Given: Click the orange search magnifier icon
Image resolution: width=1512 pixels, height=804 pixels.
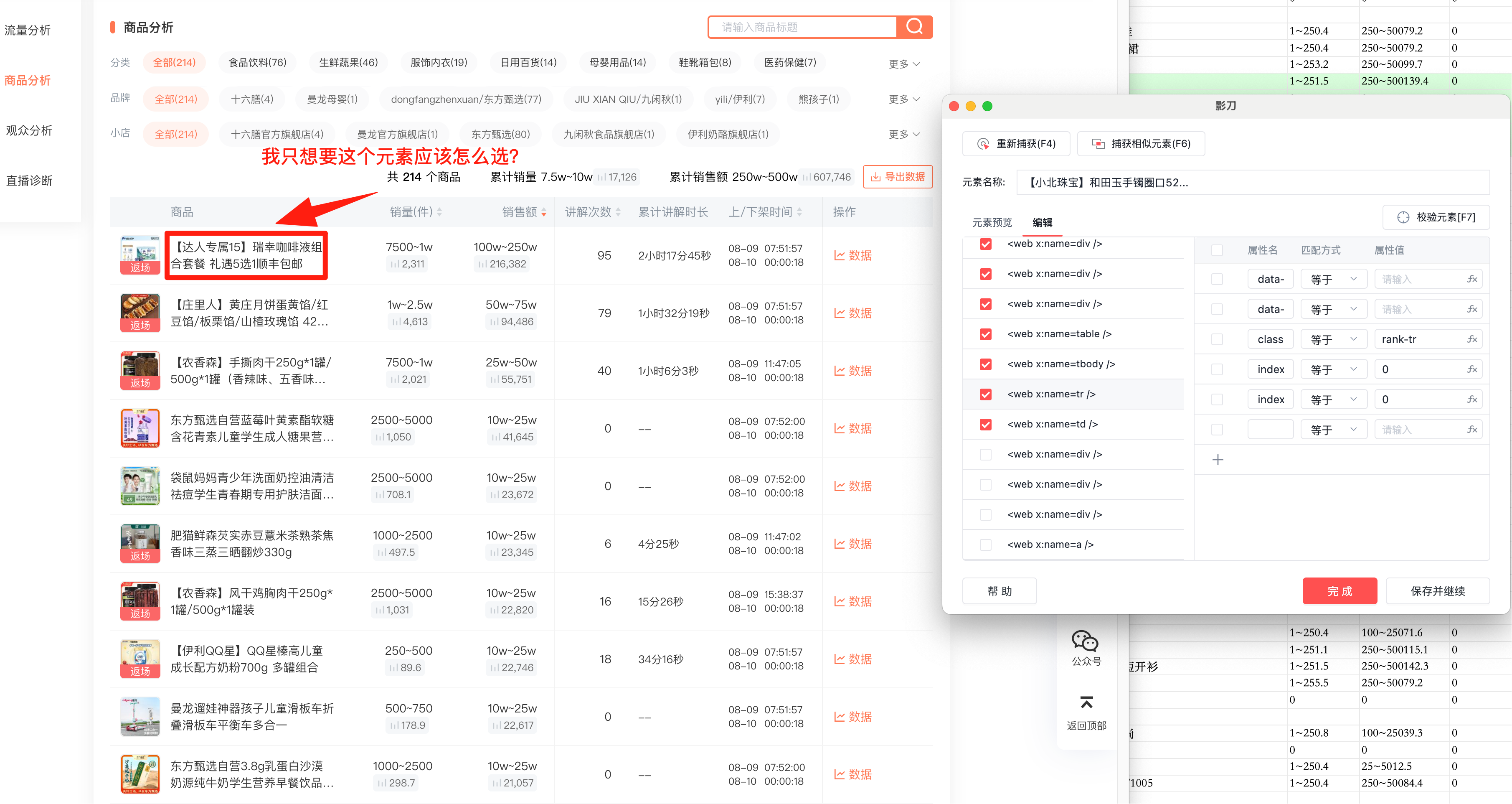Looking at the screenshot, I should 914,26.
